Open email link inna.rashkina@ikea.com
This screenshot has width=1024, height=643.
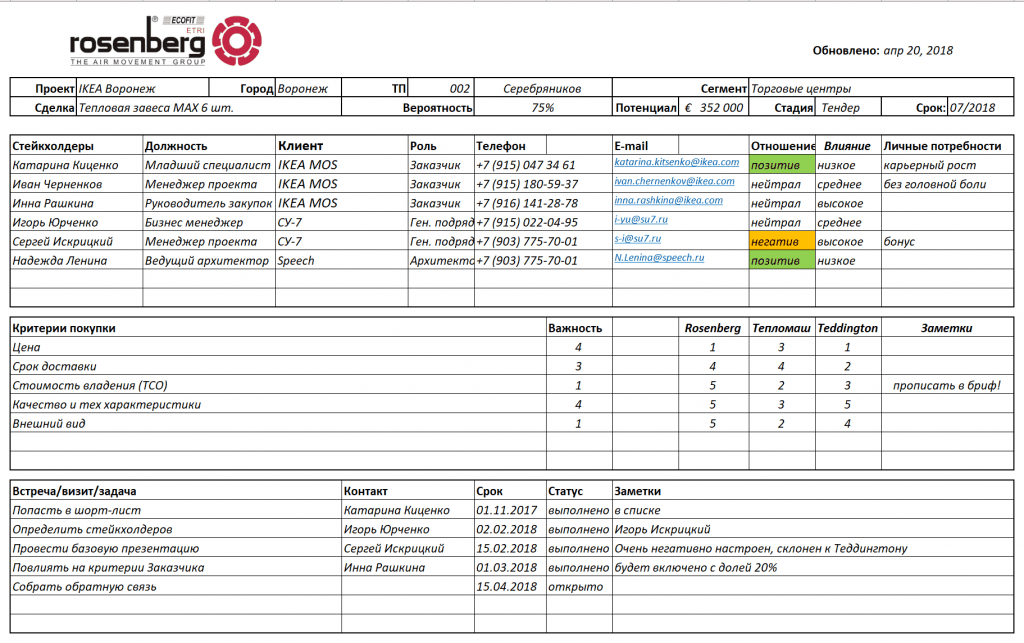click(668, 200)
